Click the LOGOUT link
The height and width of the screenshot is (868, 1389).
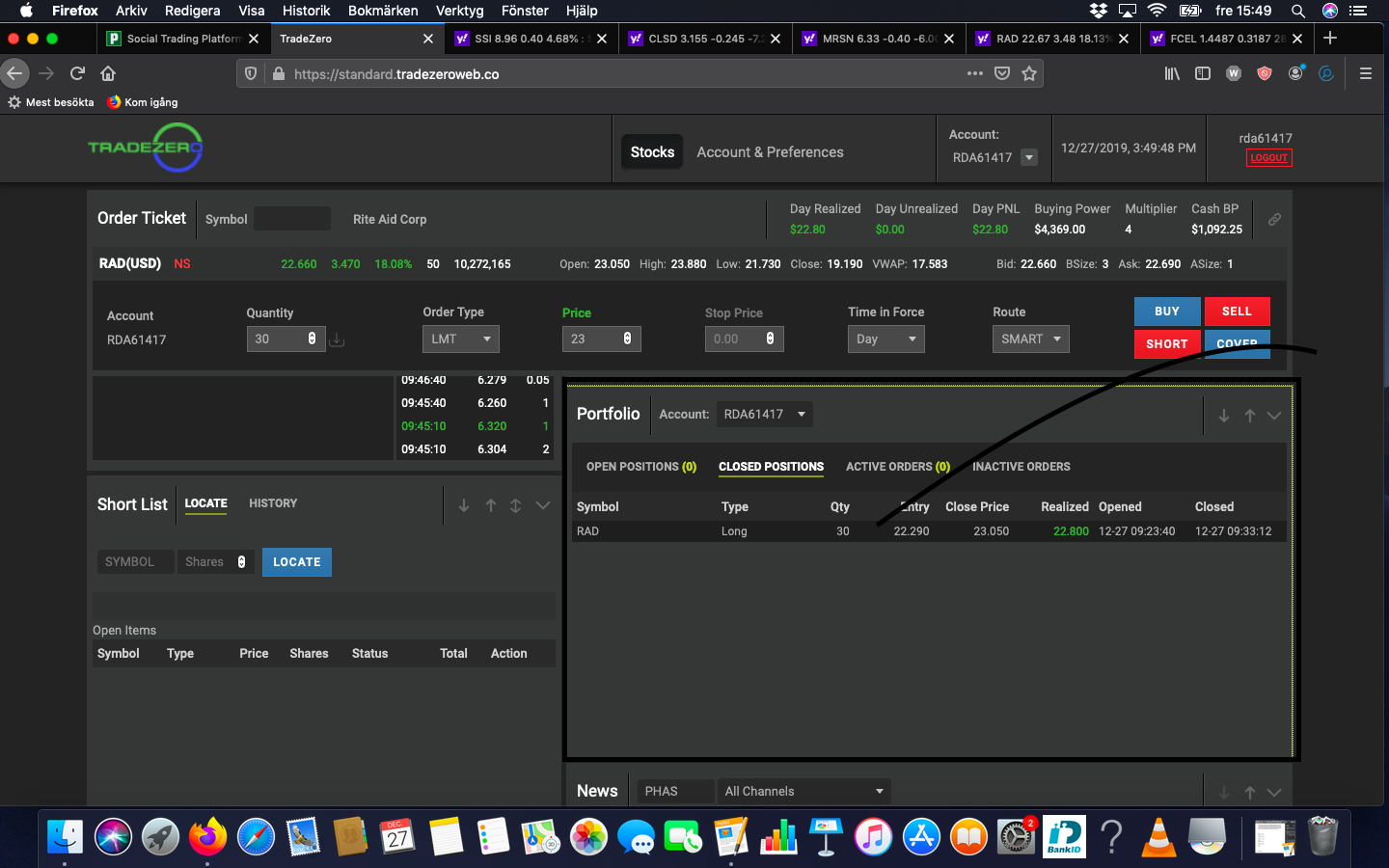click(1268, 158)
